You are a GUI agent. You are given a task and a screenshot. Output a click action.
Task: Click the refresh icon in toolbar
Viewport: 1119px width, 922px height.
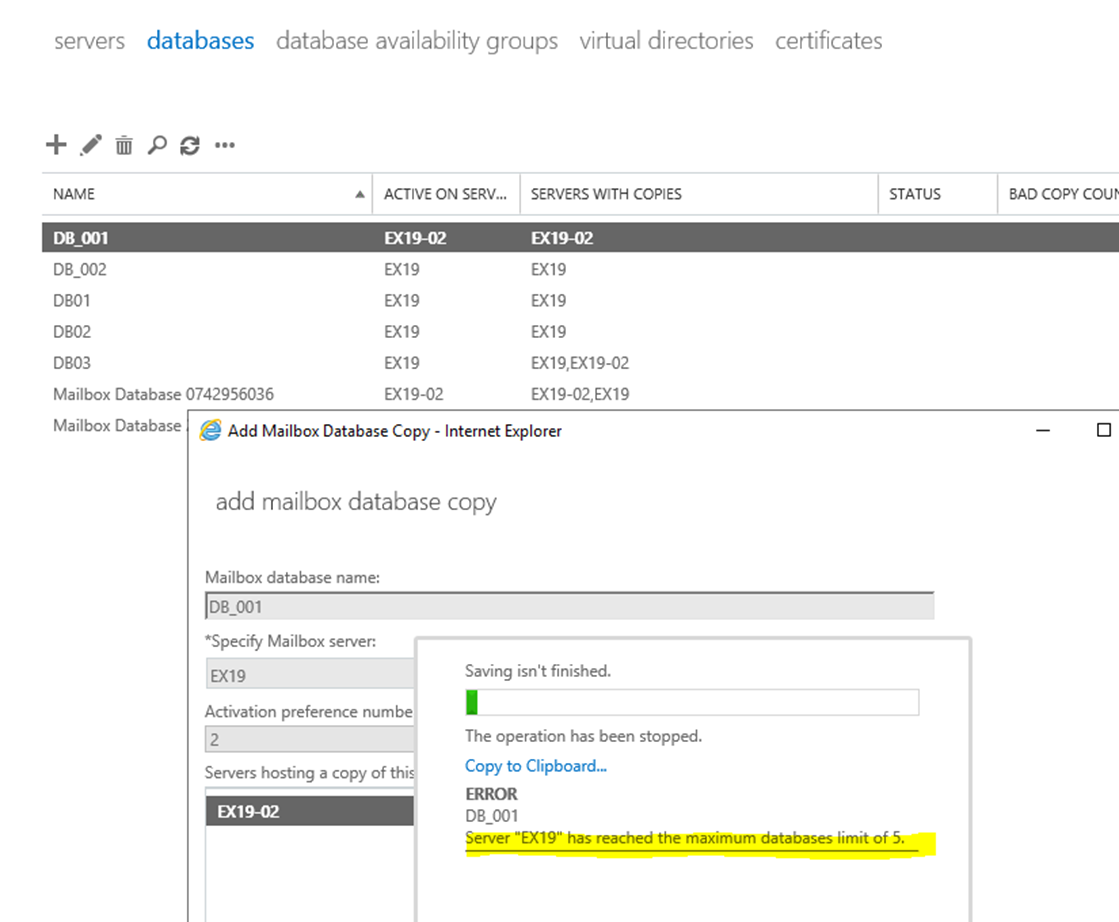click(x=190, y=145)
